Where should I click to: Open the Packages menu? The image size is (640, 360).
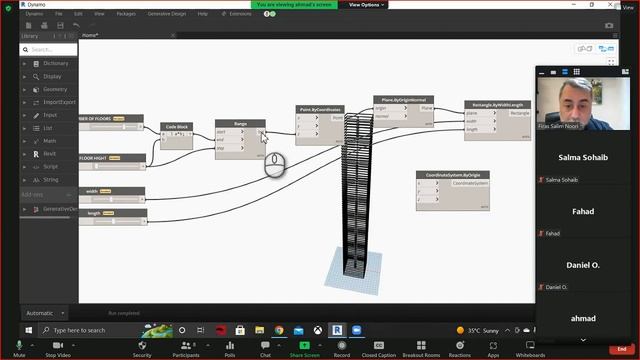point(126,14)
